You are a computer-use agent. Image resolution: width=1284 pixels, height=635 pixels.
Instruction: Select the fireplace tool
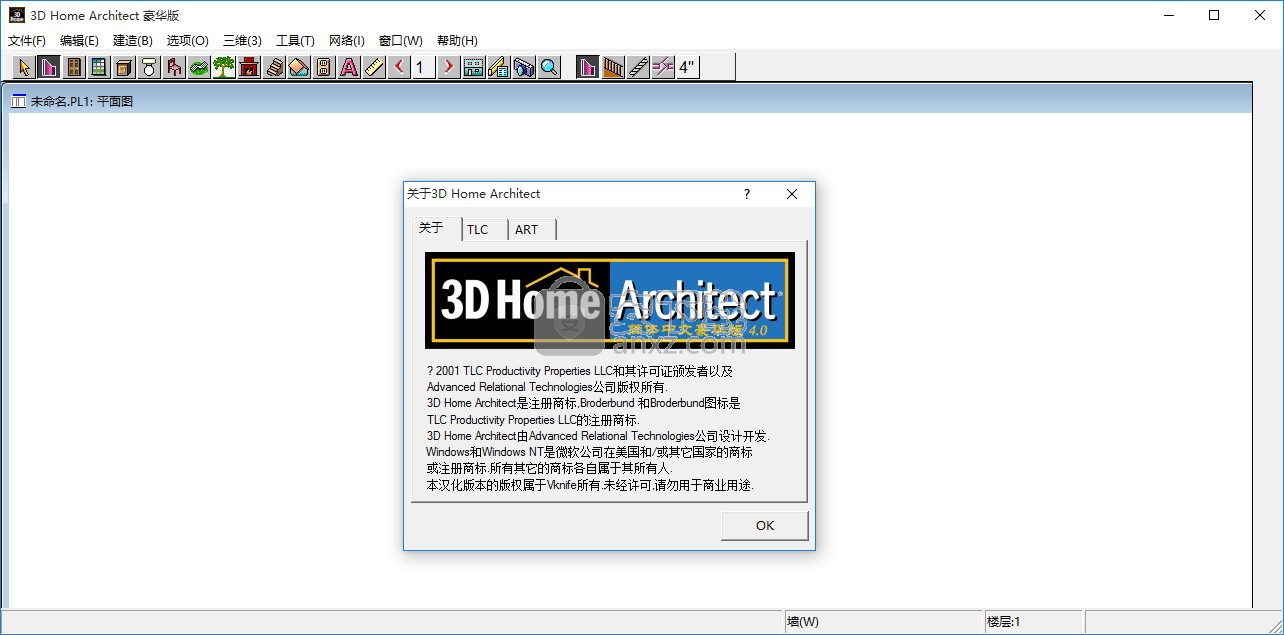click(249, 67)
